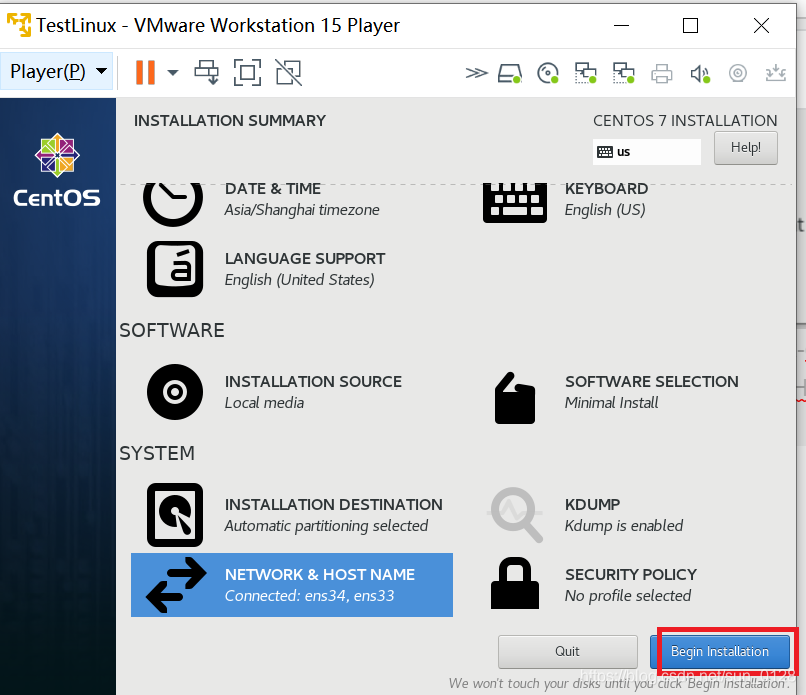Viewport: 806px width, 695px height.
Task: Click the message log download icon
Action: (776, 73)
